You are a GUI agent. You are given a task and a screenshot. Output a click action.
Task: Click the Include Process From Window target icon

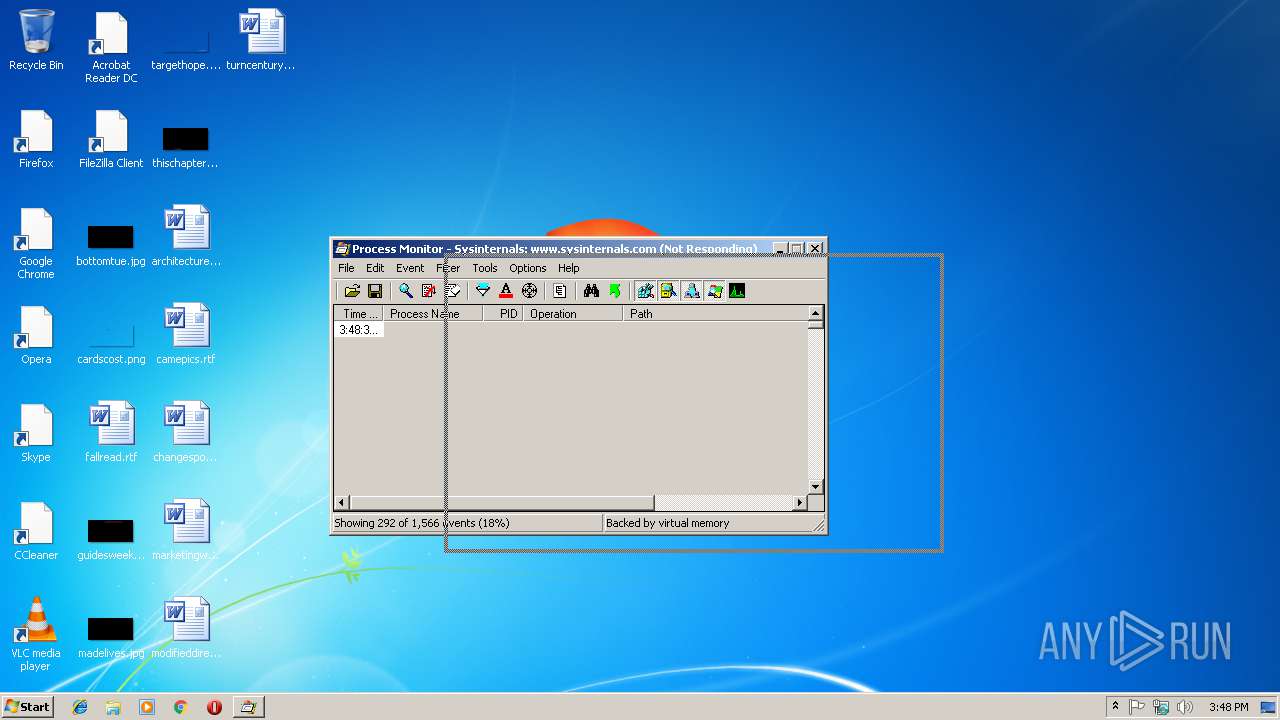[x=529, y=291]
